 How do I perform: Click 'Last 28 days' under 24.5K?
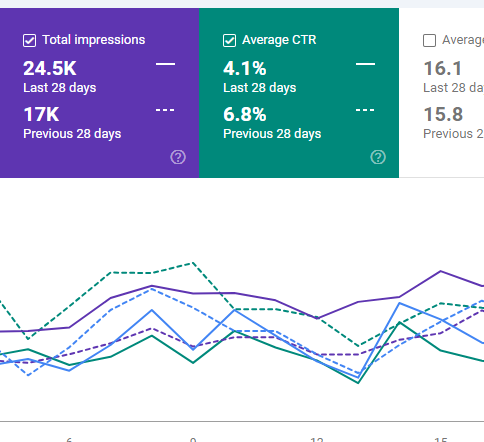coord(60,88)
